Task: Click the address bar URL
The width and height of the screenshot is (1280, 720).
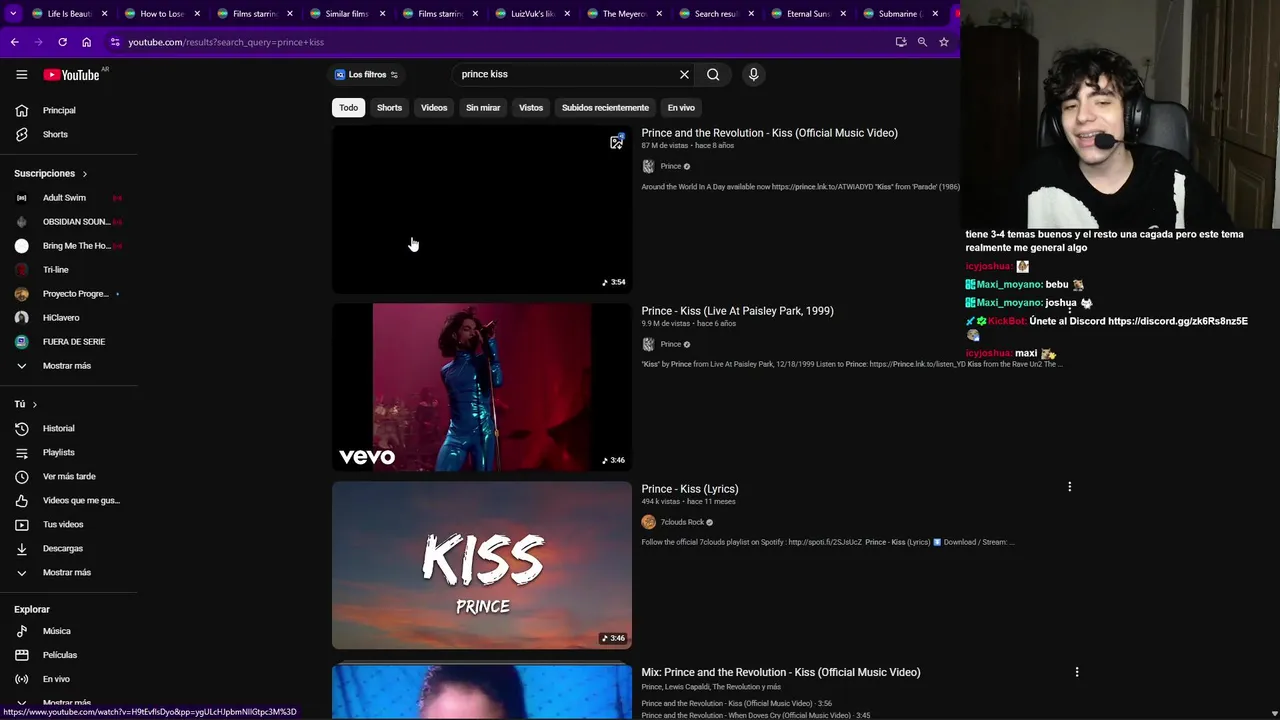Action: [x=226, y=42]
